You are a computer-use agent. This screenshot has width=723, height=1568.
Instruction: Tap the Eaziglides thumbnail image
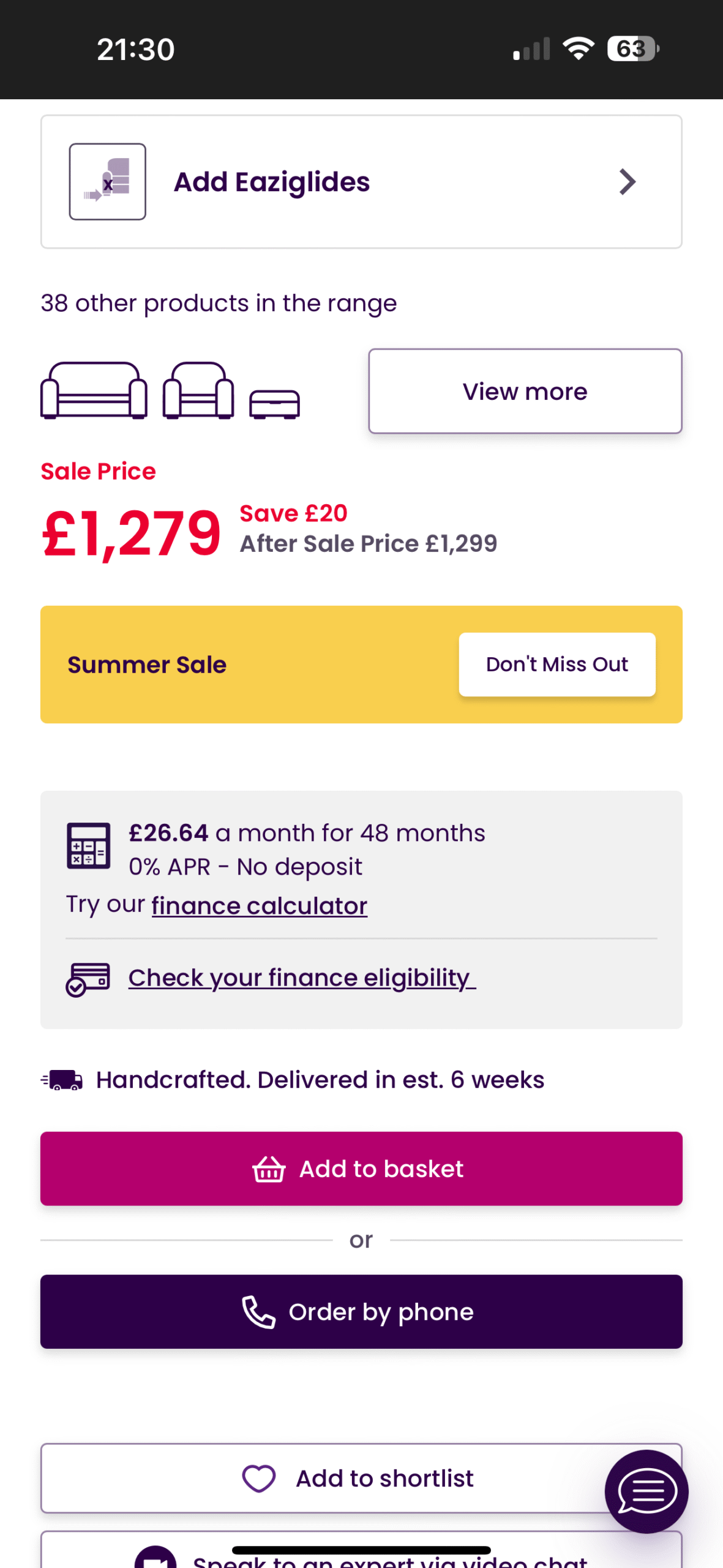[x=107, y=181]
